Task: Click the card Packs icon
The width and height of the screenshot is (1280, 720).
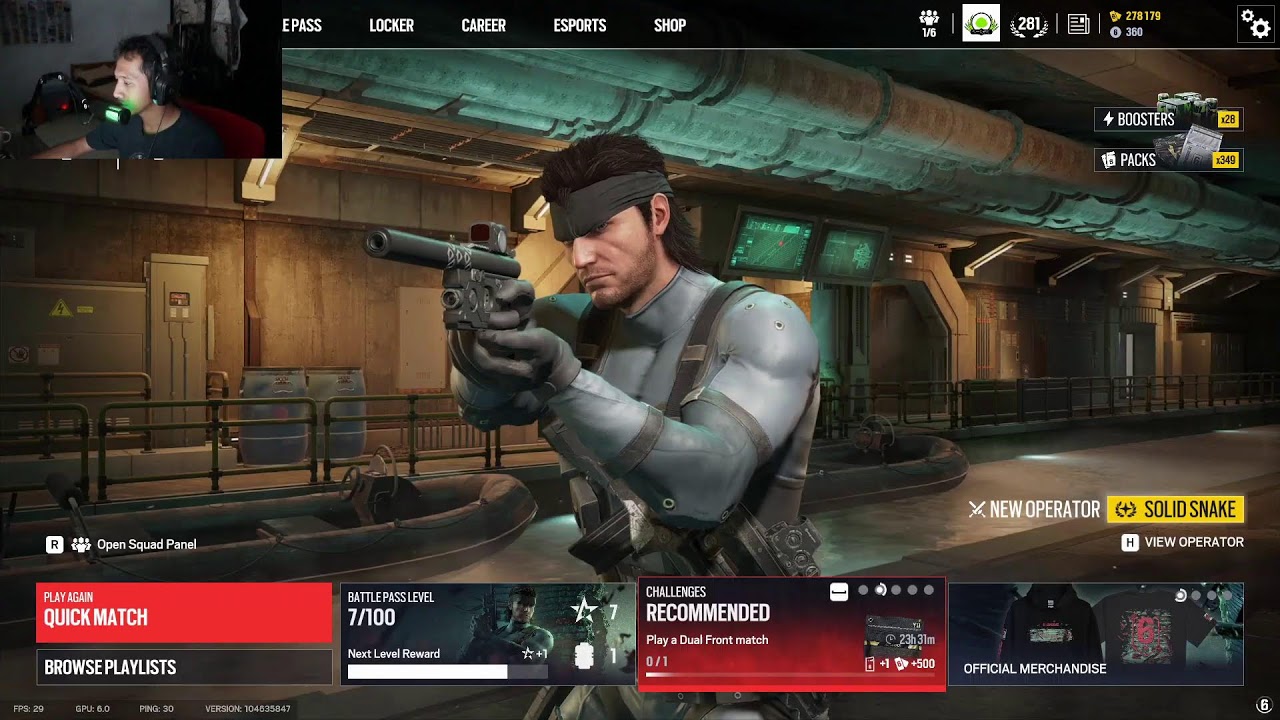Action: (1108, 160)
